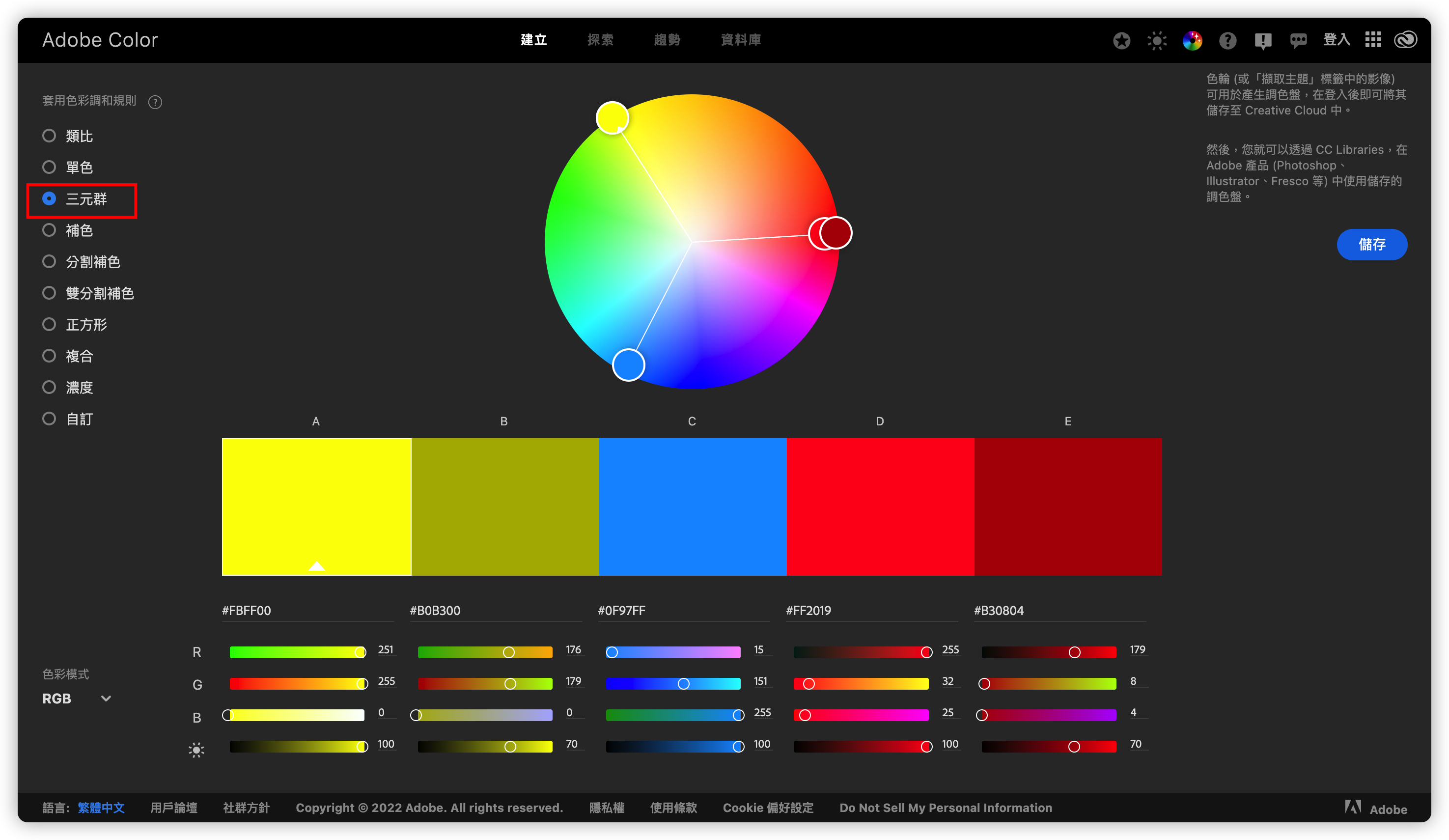Select the 分割補色 harmony rule
This screenshot has height=840, width=1449.
point(82,262)
